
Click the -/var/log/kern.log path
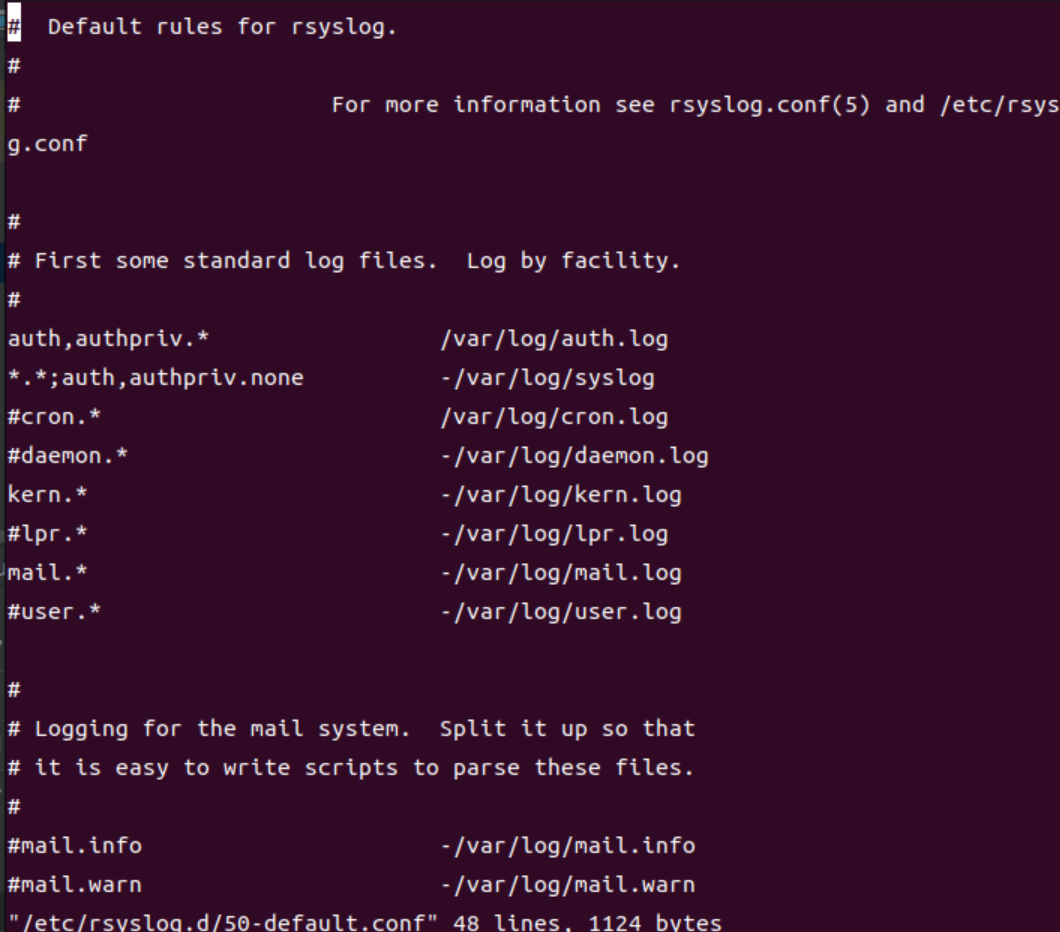pyautogui.click(x=561, y=495)
